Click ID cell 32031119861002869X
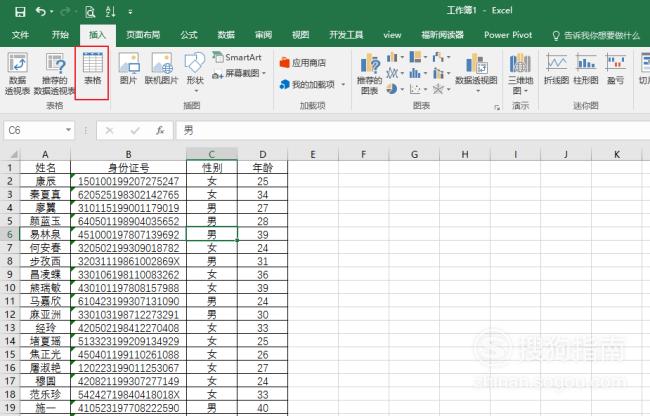This screenshot has width=650, height=416. coord(129,261)
